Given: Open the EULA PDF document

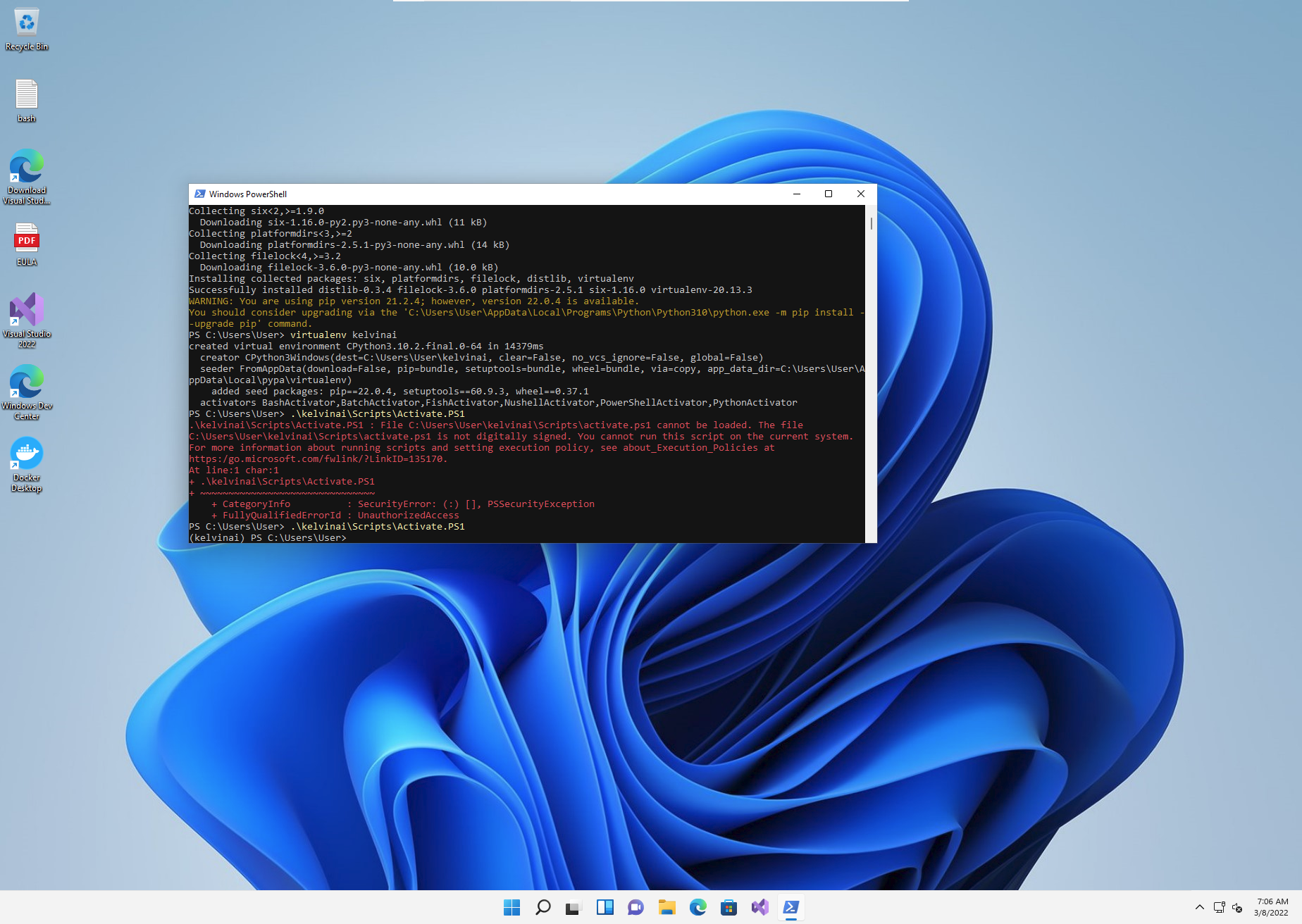Looking at the screenshot, I should [x=26, y=239].
